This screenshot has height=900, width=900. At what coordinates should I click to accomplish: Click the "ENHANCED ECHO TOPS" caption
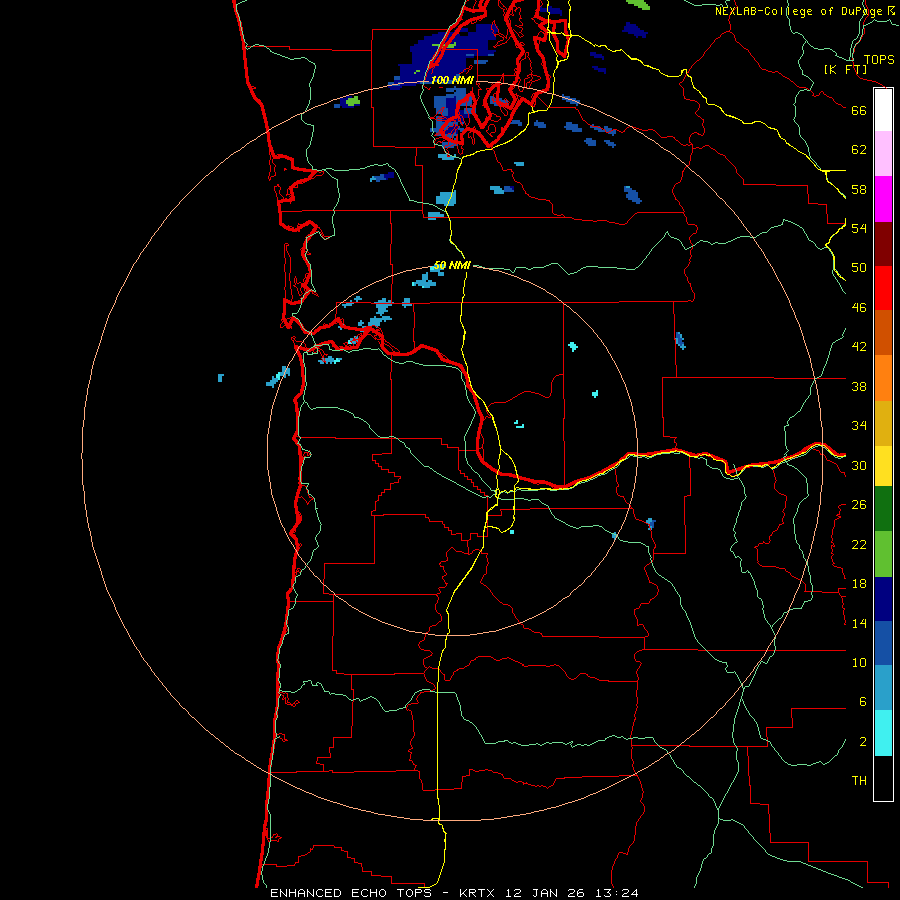click(355, 893)
